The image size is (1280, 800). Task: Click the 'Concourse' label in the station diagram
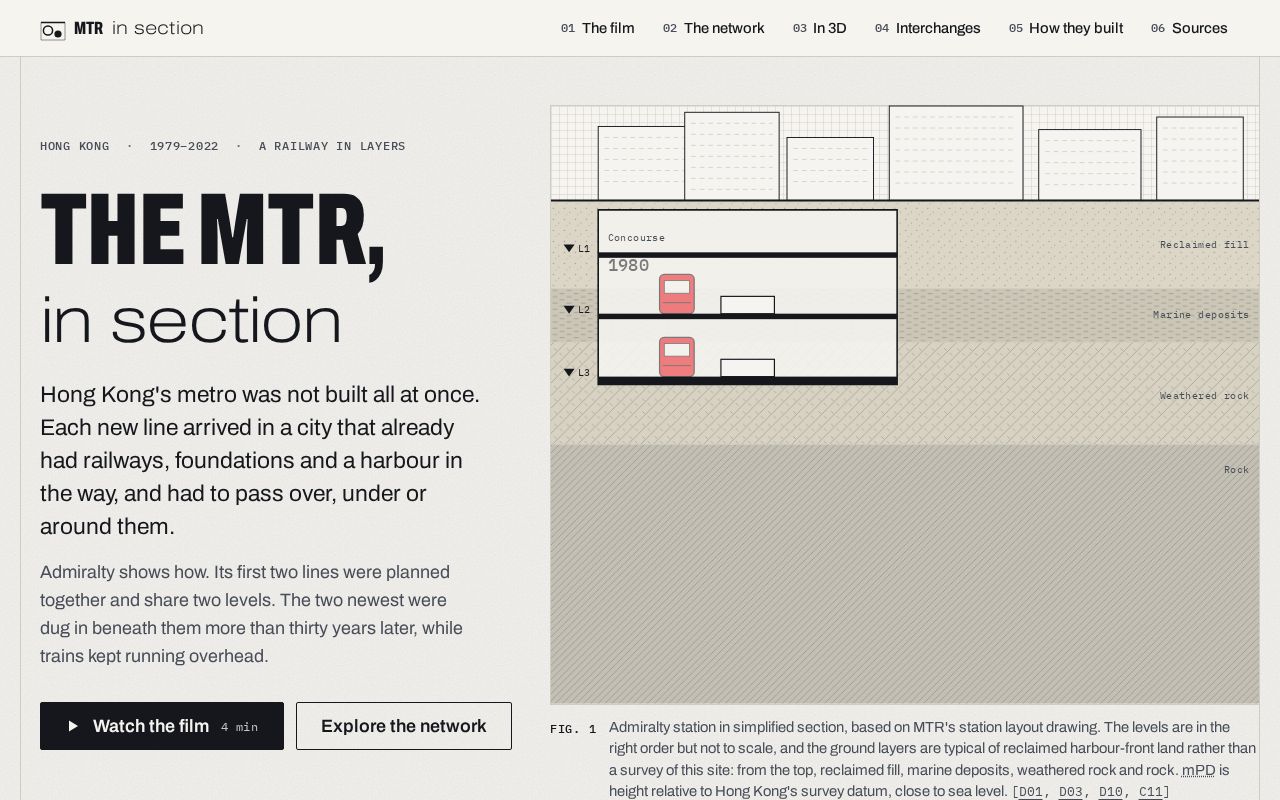tap(636, 238)
